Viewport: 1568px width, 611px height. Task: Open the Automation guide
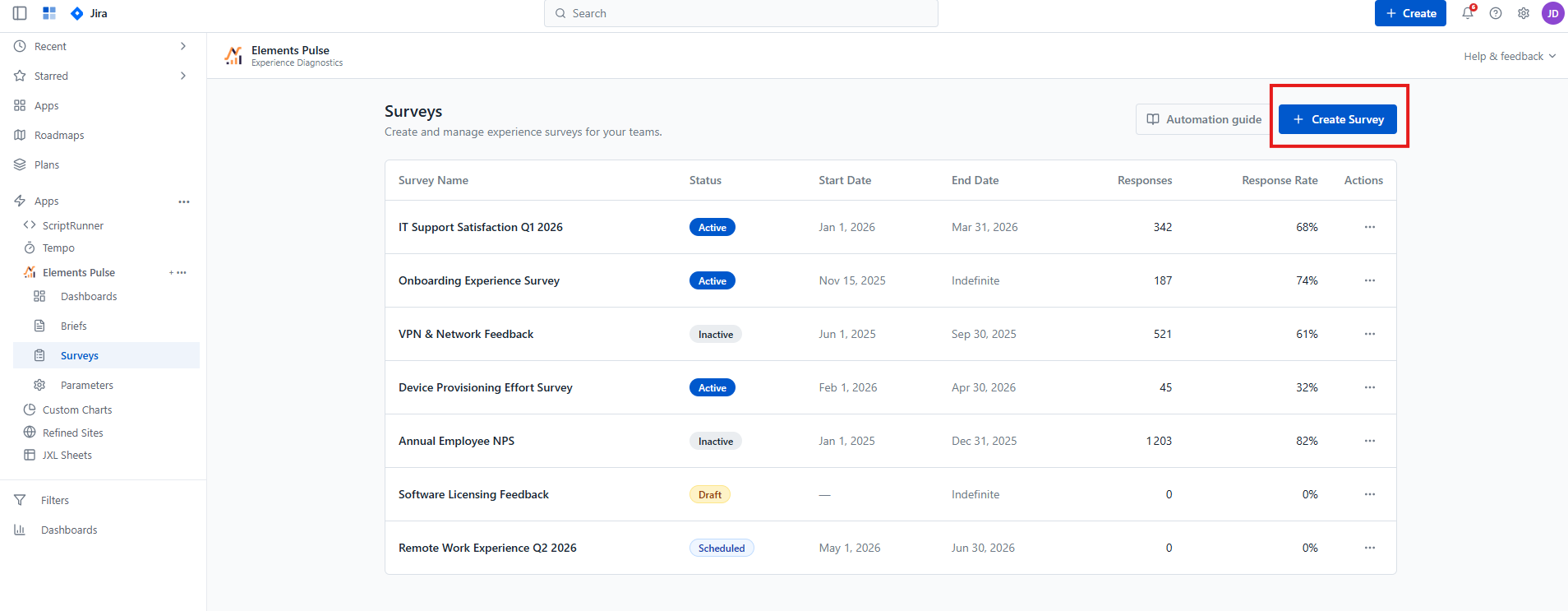[x=1204, y=119]
